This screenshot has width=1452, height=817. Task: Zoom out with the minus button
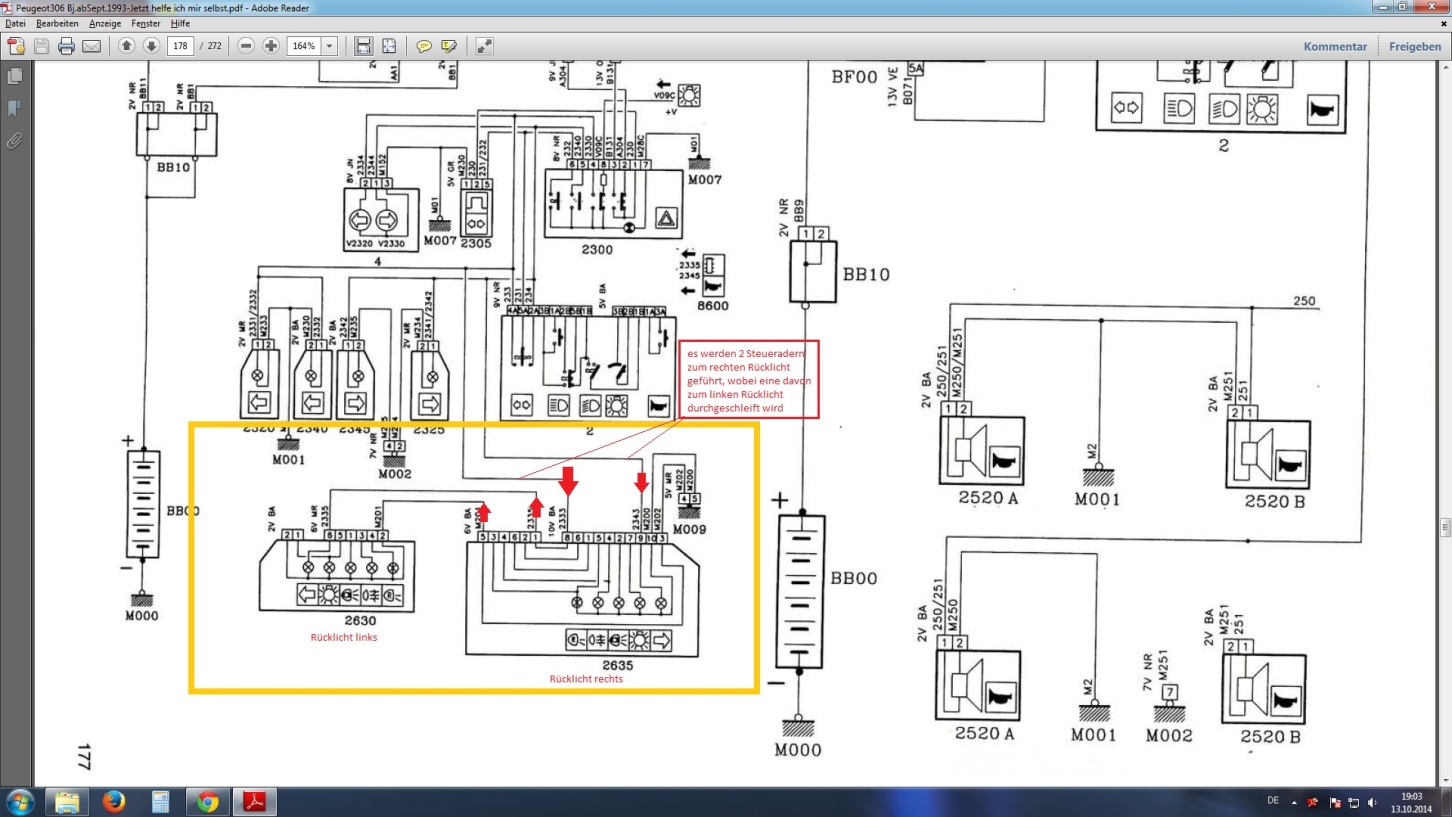(246, 46)
